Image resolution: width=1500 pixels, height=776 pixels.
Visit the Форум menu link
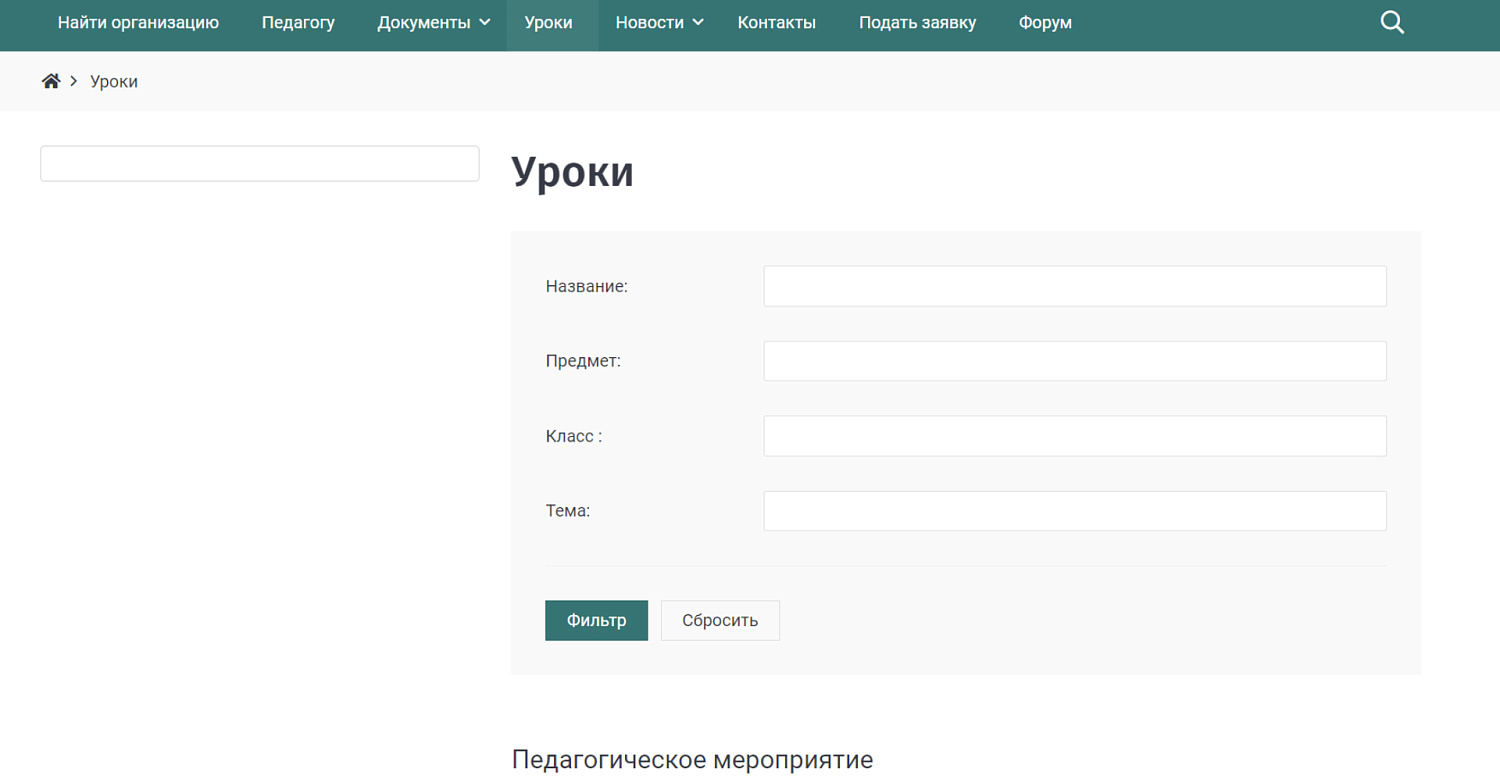pyautogui.click(x=1045, y=23)
